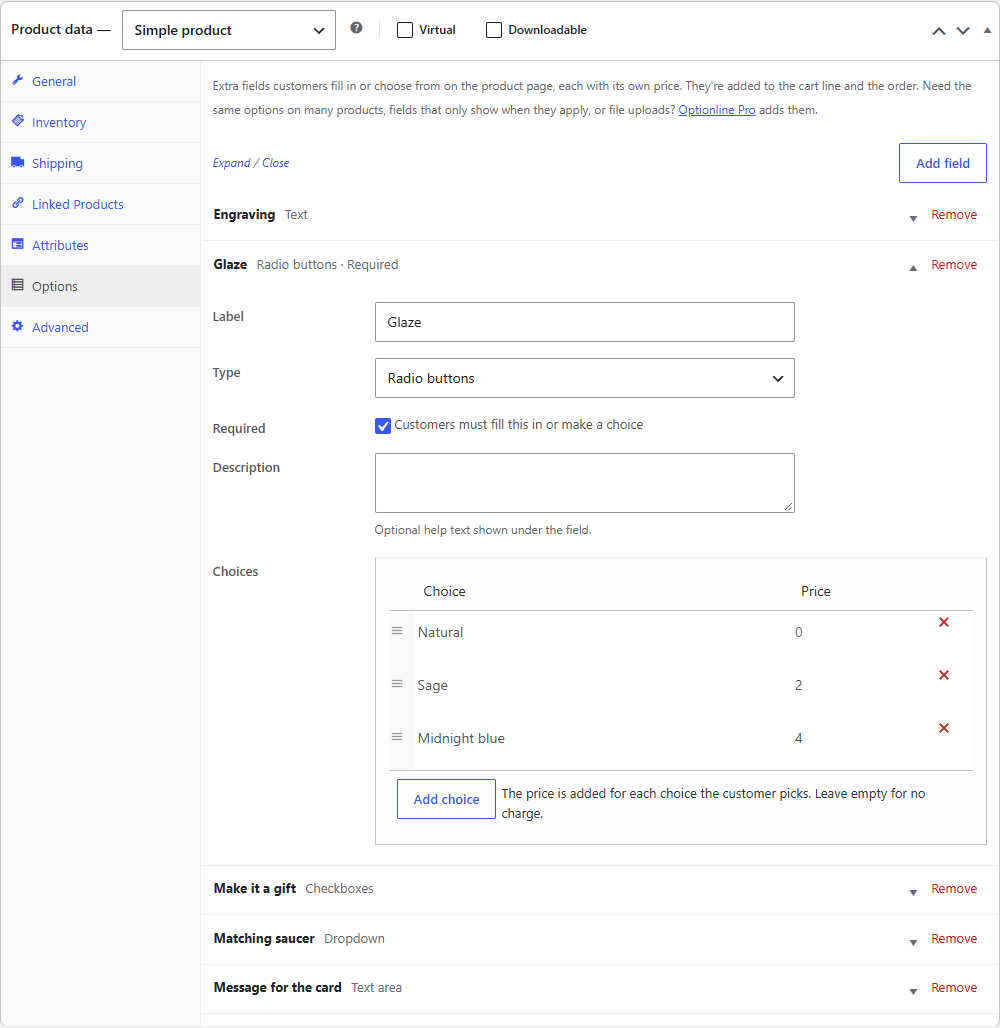
Task: Click the General wrench icon
Action: tap(18, 80)
